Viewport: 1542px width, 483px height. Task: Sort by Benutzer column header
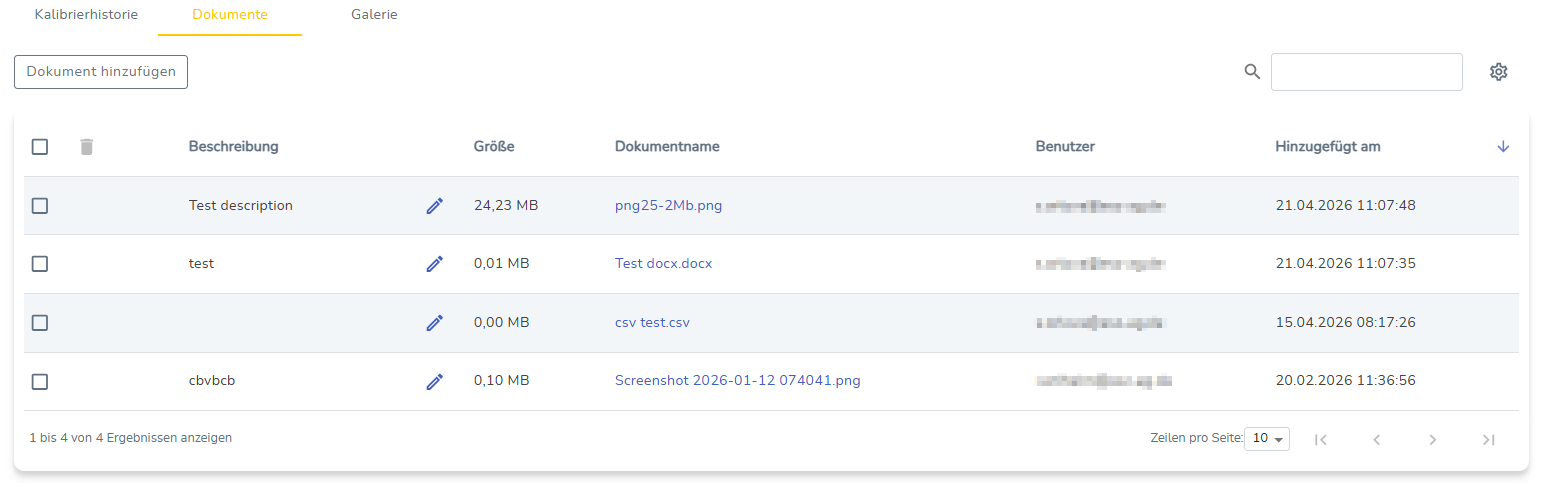[1065, 147]
